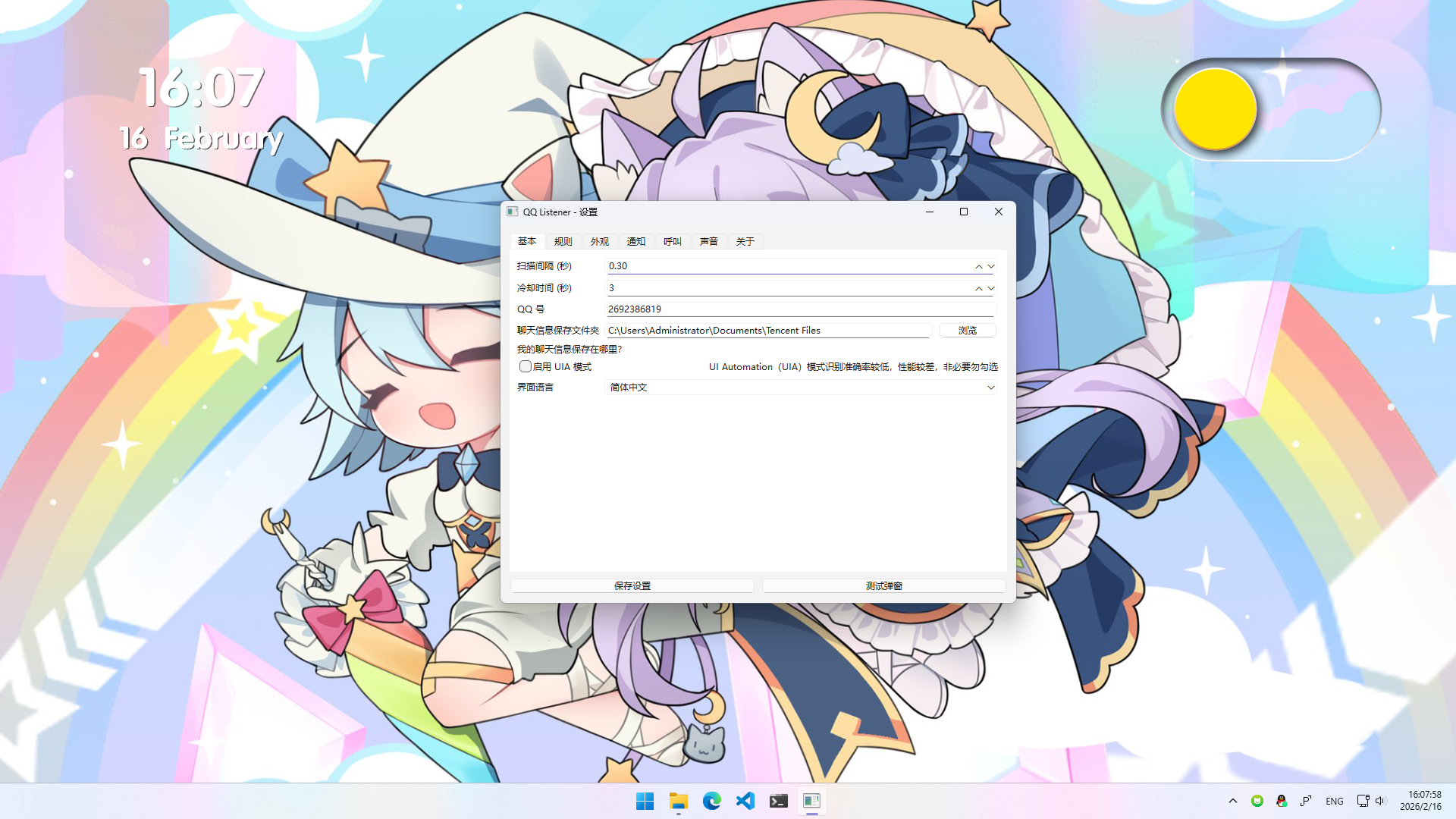
Task: Increase 扫描间隔 value with up arrow
Action: tap(978, 266)
